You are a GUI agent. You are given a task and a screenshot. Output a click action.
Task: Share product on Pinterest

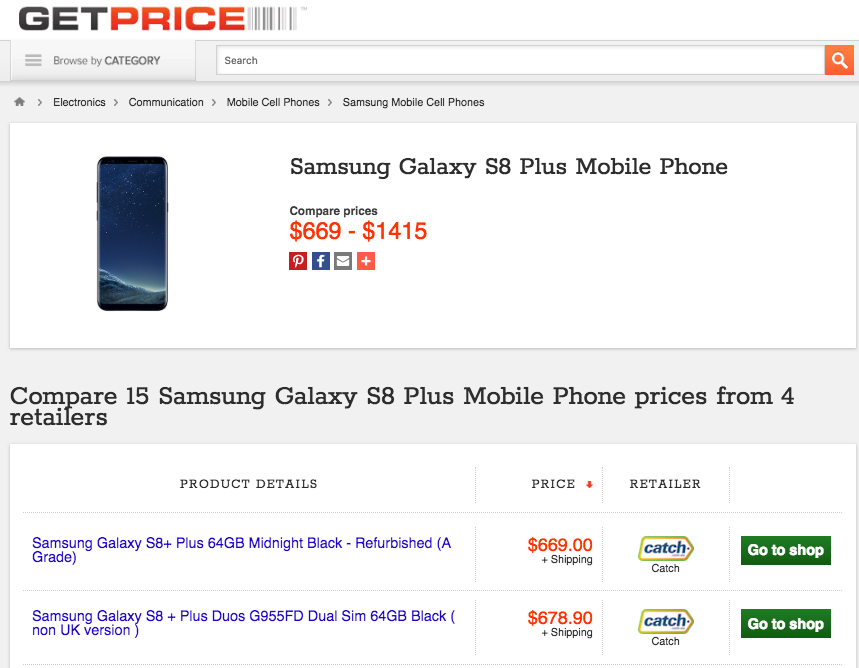(x=298, y=261)
